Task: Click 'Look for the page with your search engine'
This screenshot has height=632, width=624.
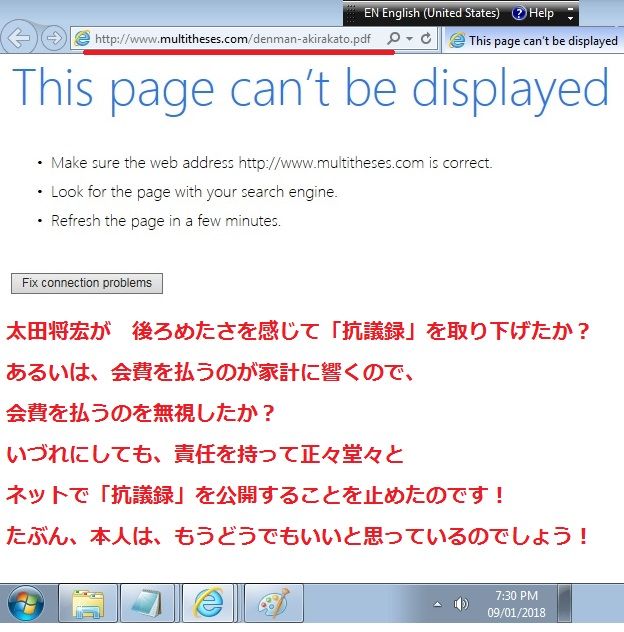Action: [194, 192]
